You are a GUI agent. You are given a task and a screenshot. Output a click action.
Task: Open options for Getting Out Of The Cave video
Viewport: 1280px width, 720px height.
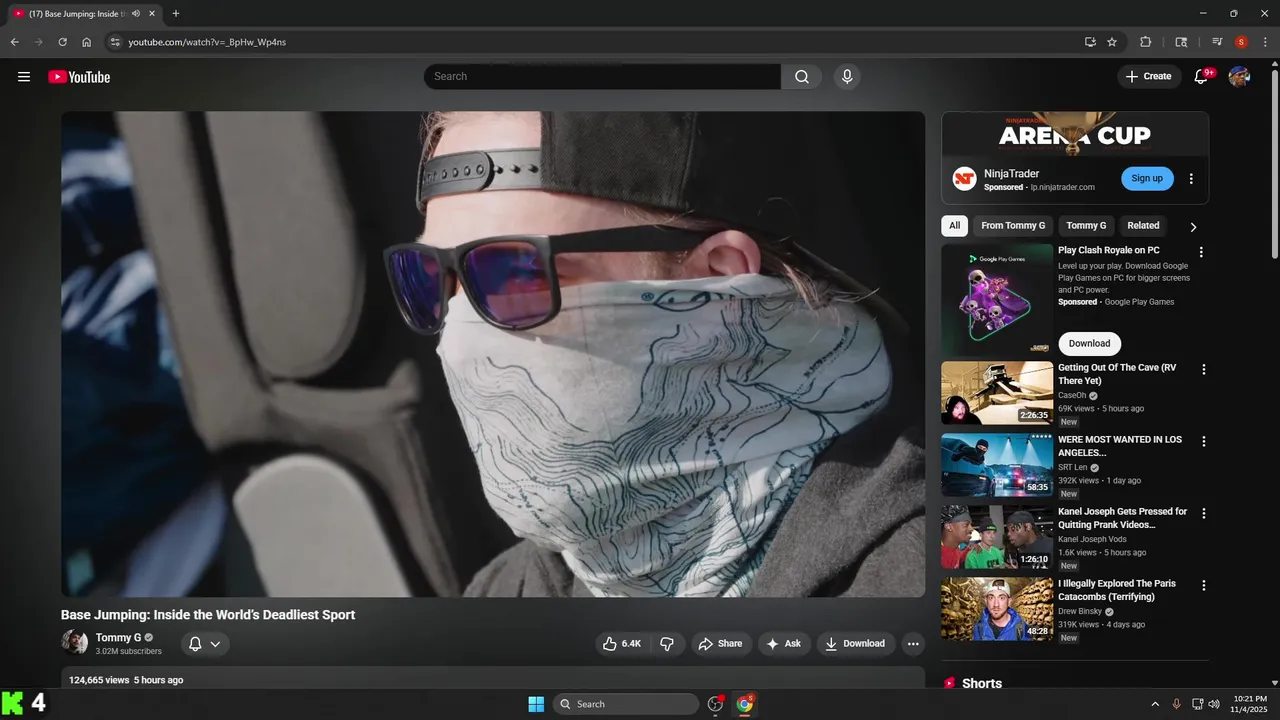coord(1204,369)
